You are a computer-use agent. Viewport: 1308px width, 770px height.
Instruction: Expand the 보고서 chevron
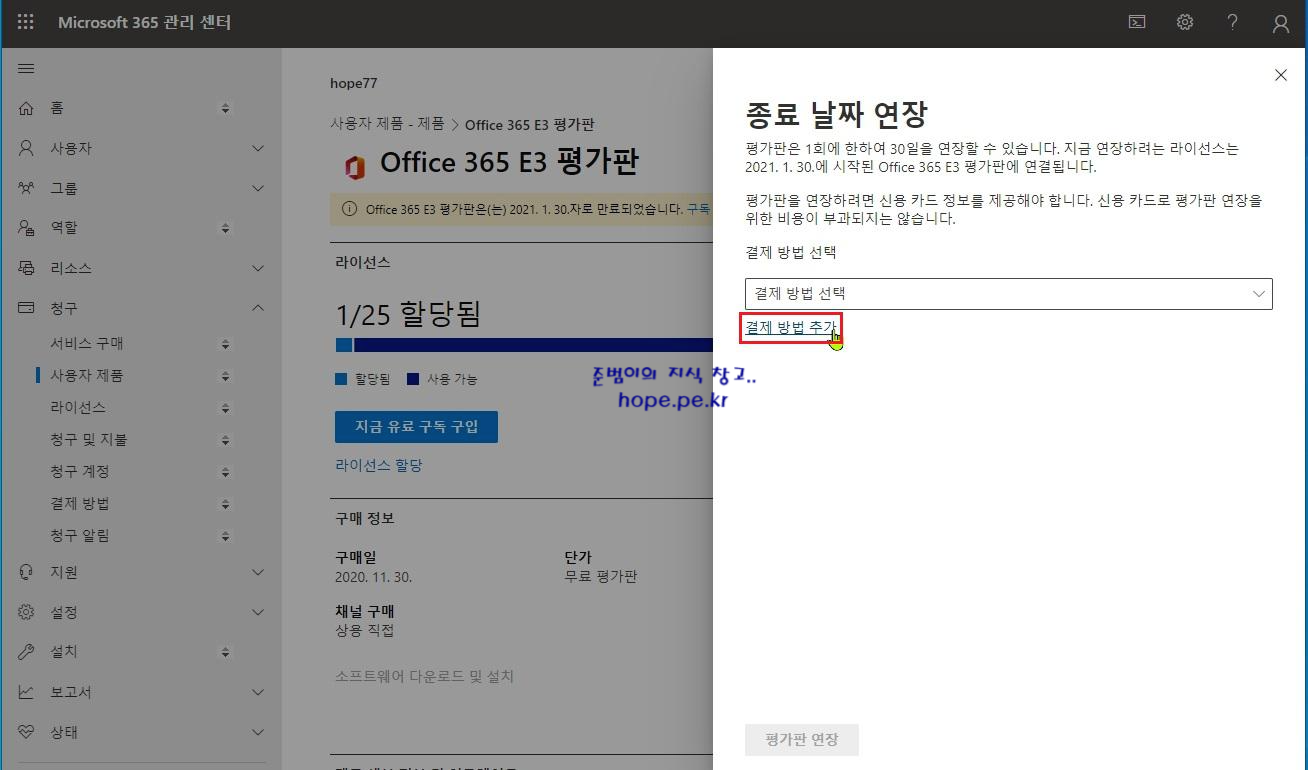258,692
